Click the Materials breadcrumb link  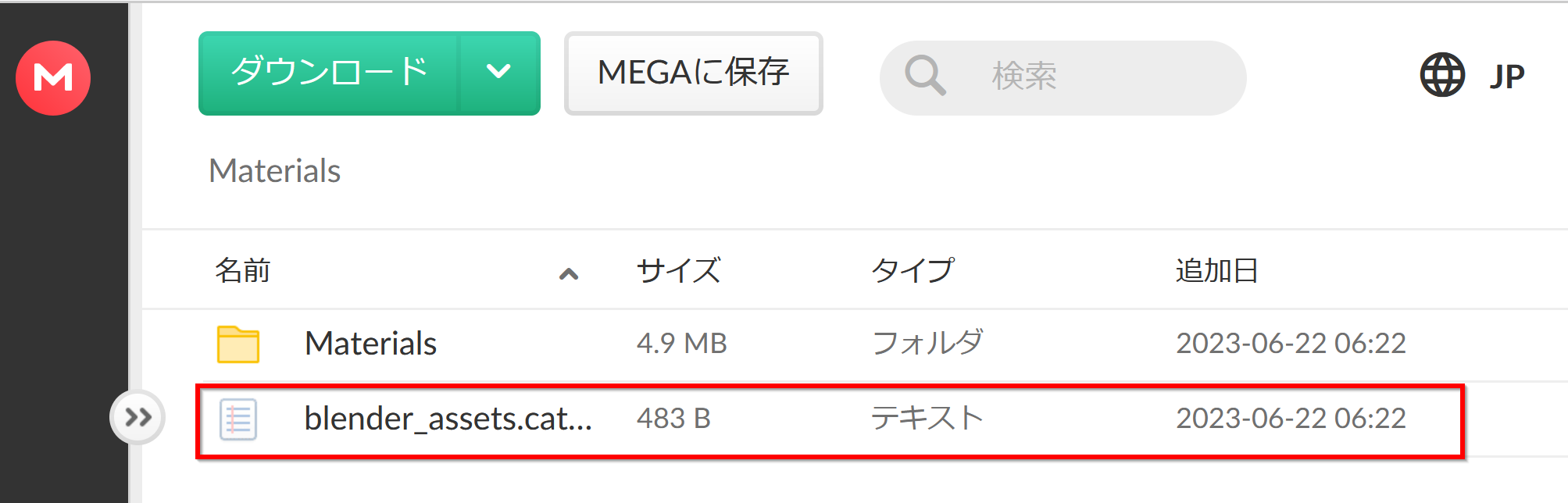pos(275,170)
